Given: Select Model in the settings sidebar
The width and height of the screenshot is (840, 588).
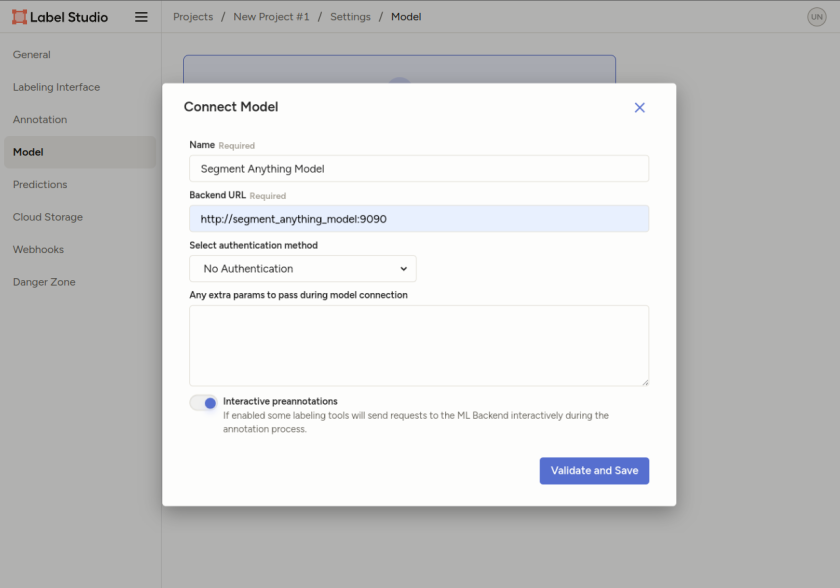Looking at the screenshot, I should pos(80,152).
